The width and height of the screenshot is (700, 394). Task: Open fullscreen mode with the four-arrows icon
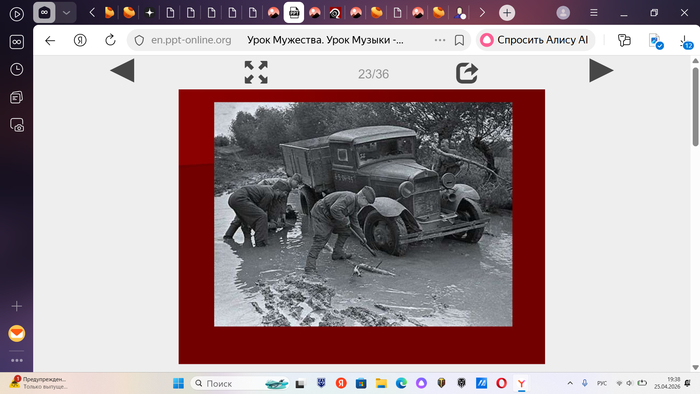pos(256,72)
